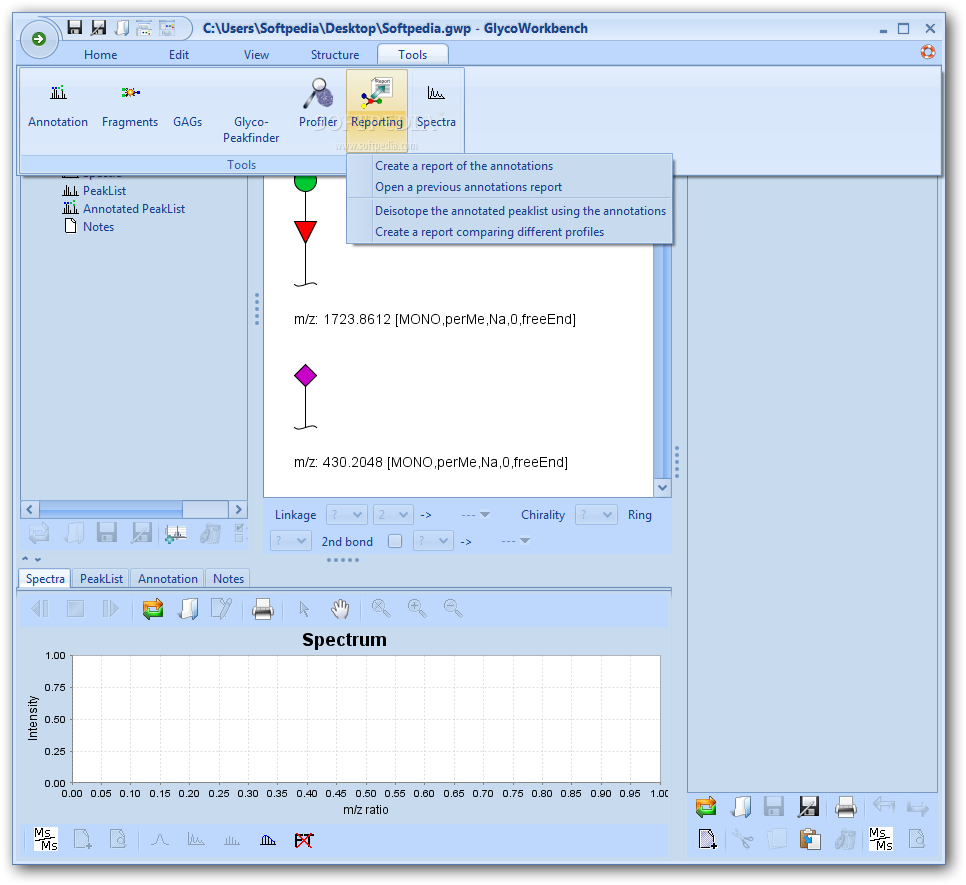Select PeakList in workspace tree
This screenshot has height=885, width=966.
[104, 191]
